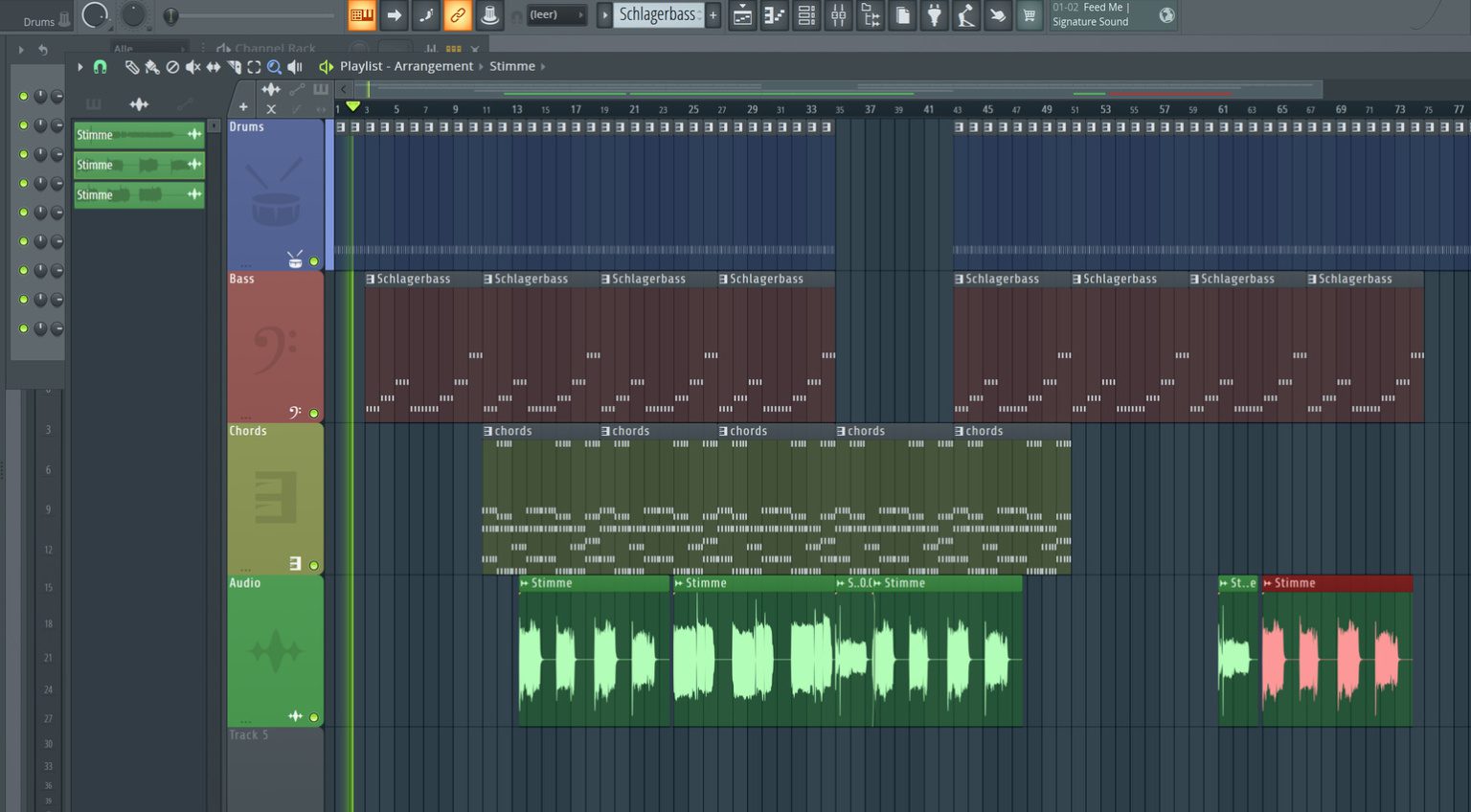The width and height of the screenshot is (1471, 812).
Task: Mute the Drums track with its green LED
Action: point(313,261)
